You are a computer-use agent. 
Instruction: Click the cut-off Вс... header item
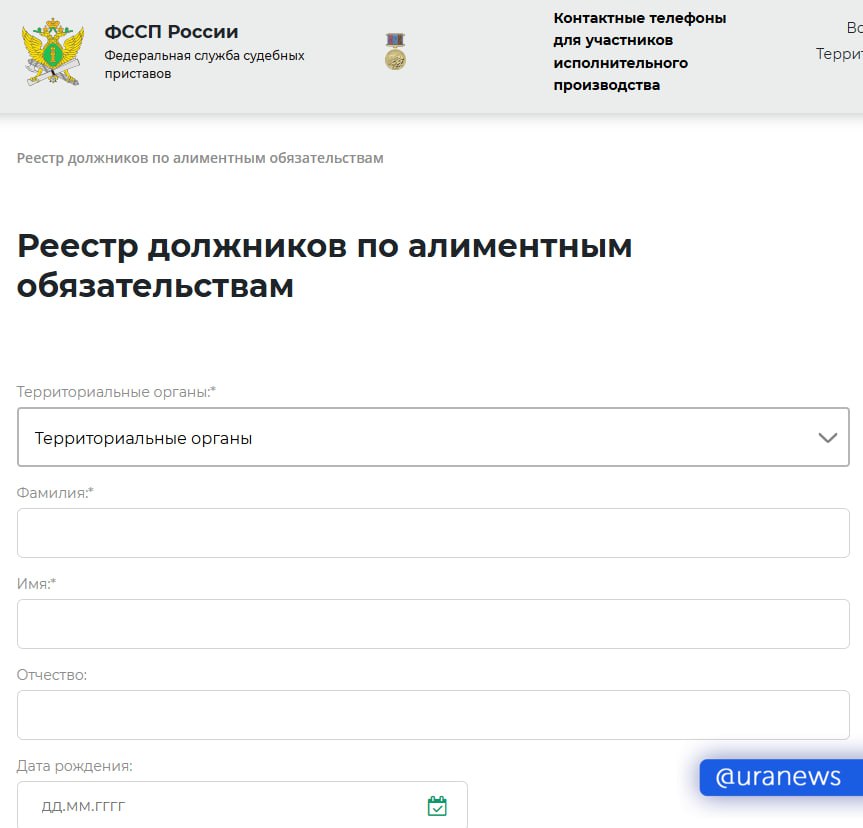coord(853,28)
